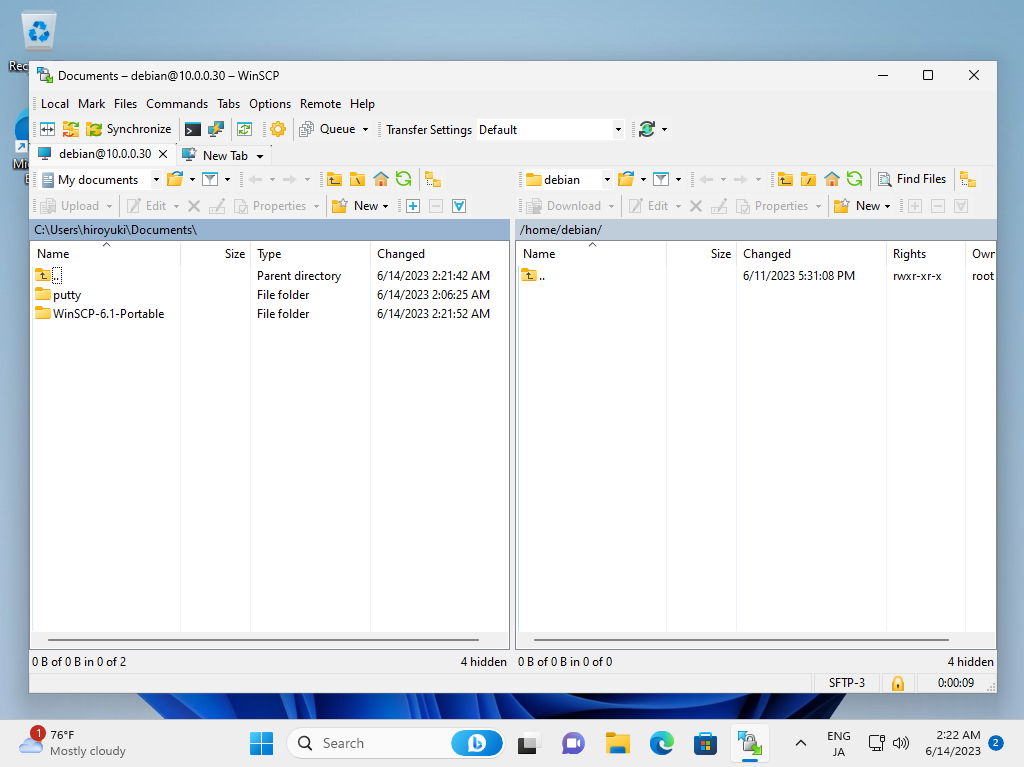Open the Options menu
The height and width of the screenshot is (767, 1024).
270,104
